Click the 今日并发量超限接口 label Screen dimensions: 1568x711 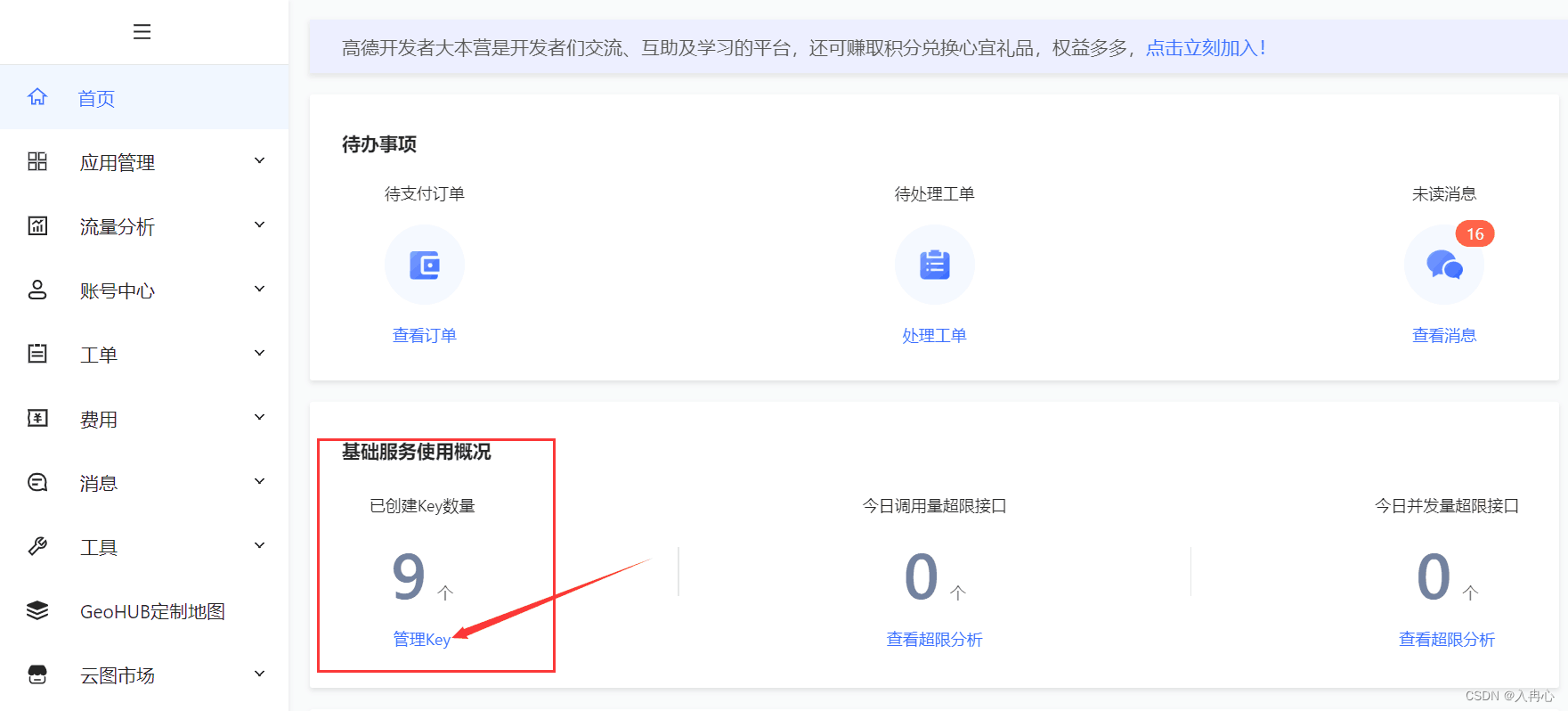point(1447,505)
